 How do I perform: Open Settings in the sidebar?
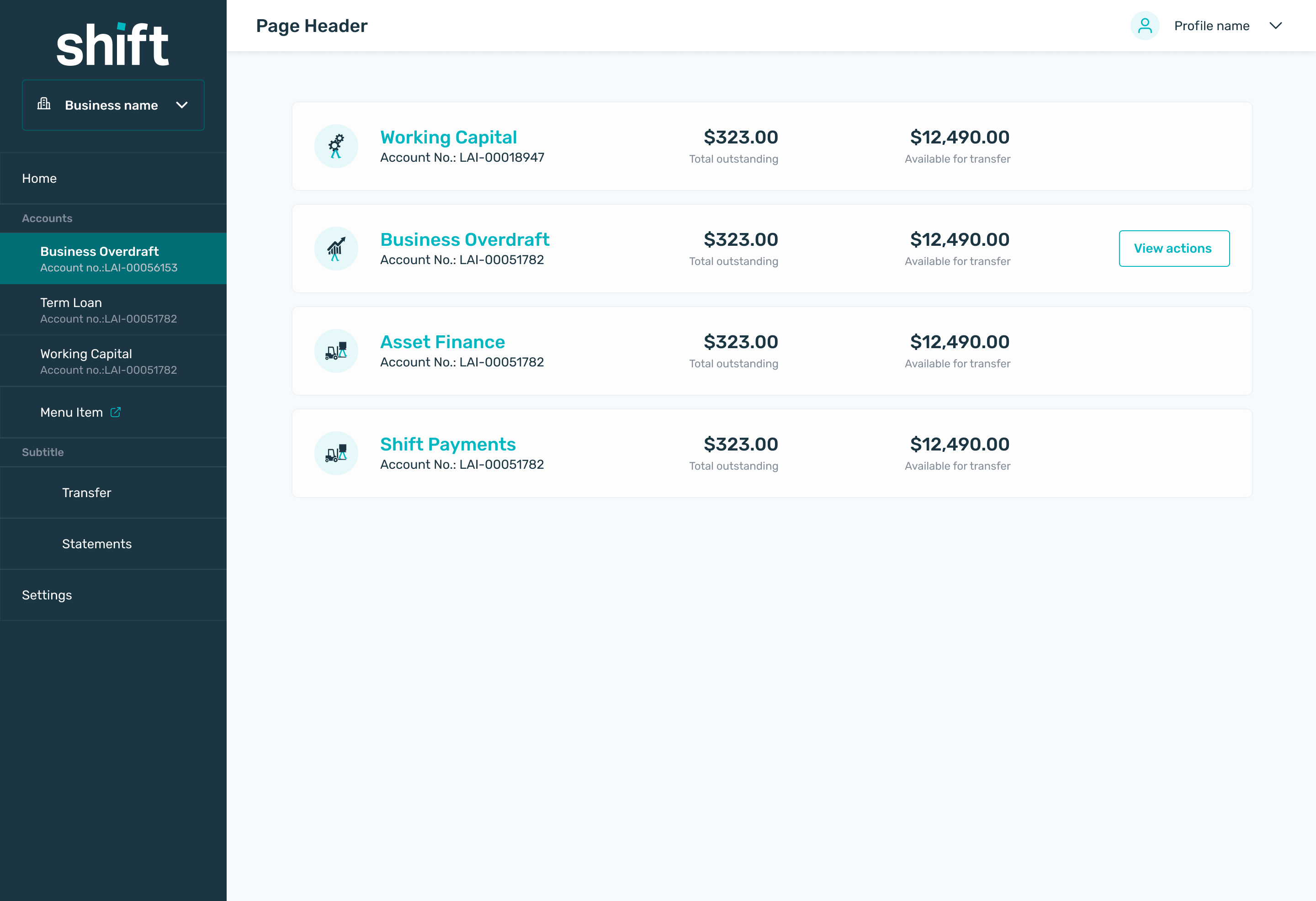coord(47,595)
